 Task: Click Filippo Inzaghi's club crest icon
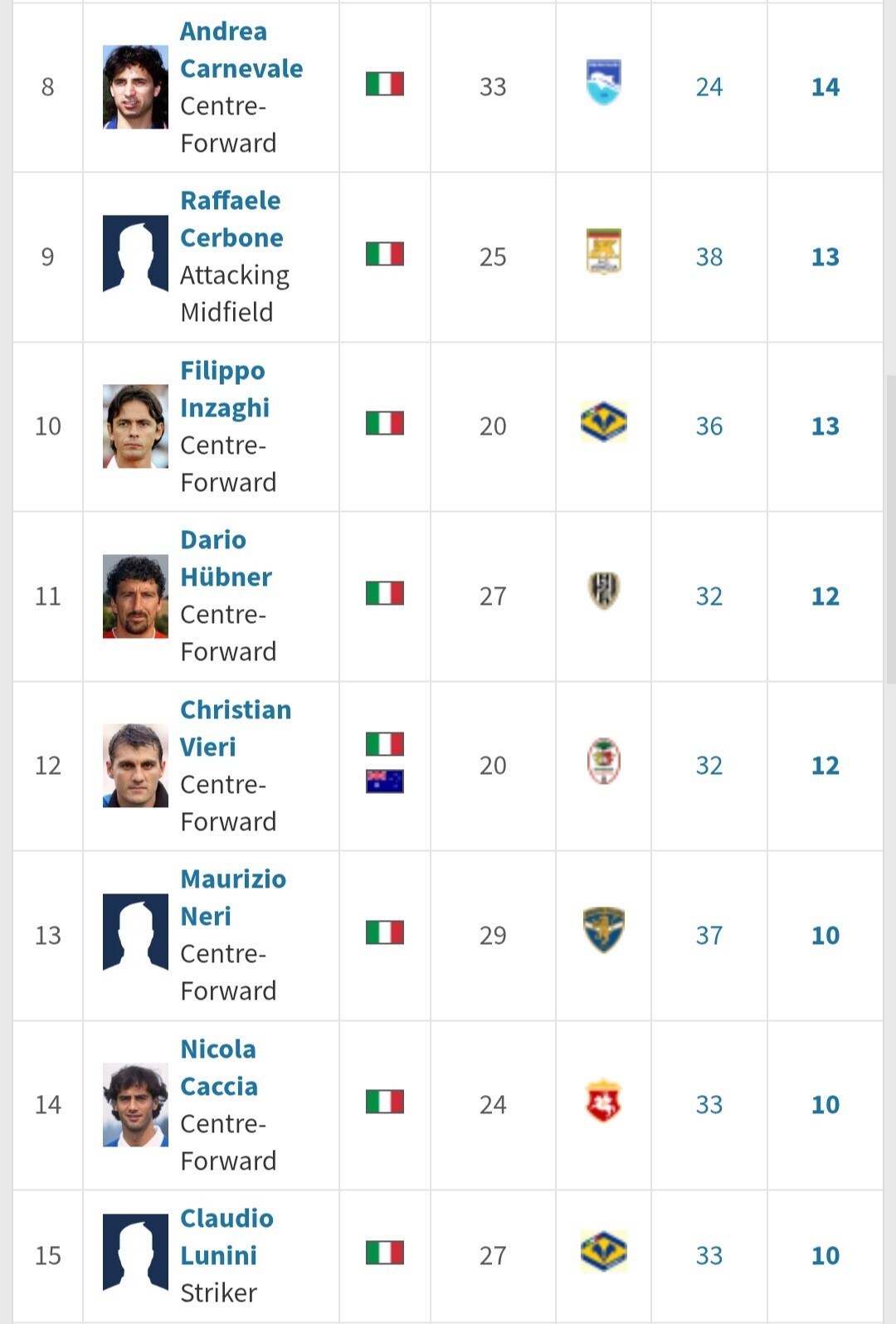coord(603,422)
